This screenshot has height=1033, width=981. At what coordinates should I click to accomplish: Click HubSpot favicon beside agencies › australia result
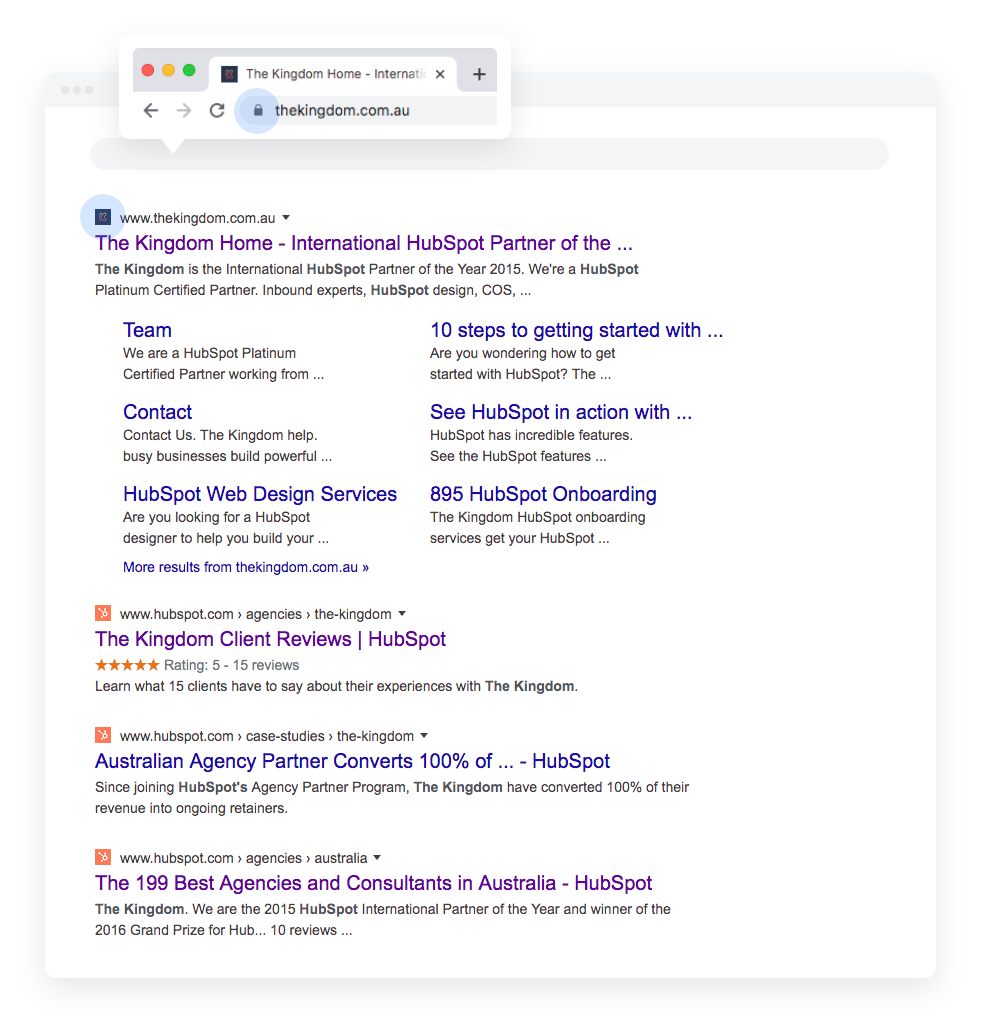pos(103,857)
